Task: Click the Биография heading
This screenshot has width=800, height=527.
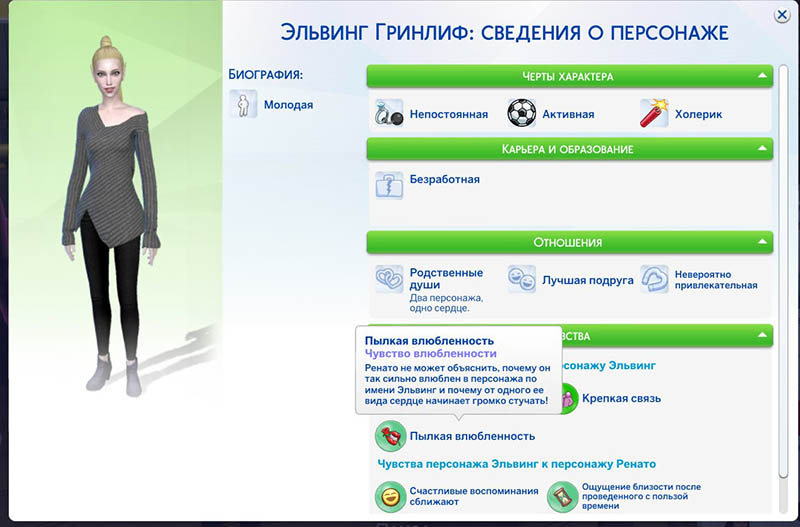Action: (x=265, y=74)
